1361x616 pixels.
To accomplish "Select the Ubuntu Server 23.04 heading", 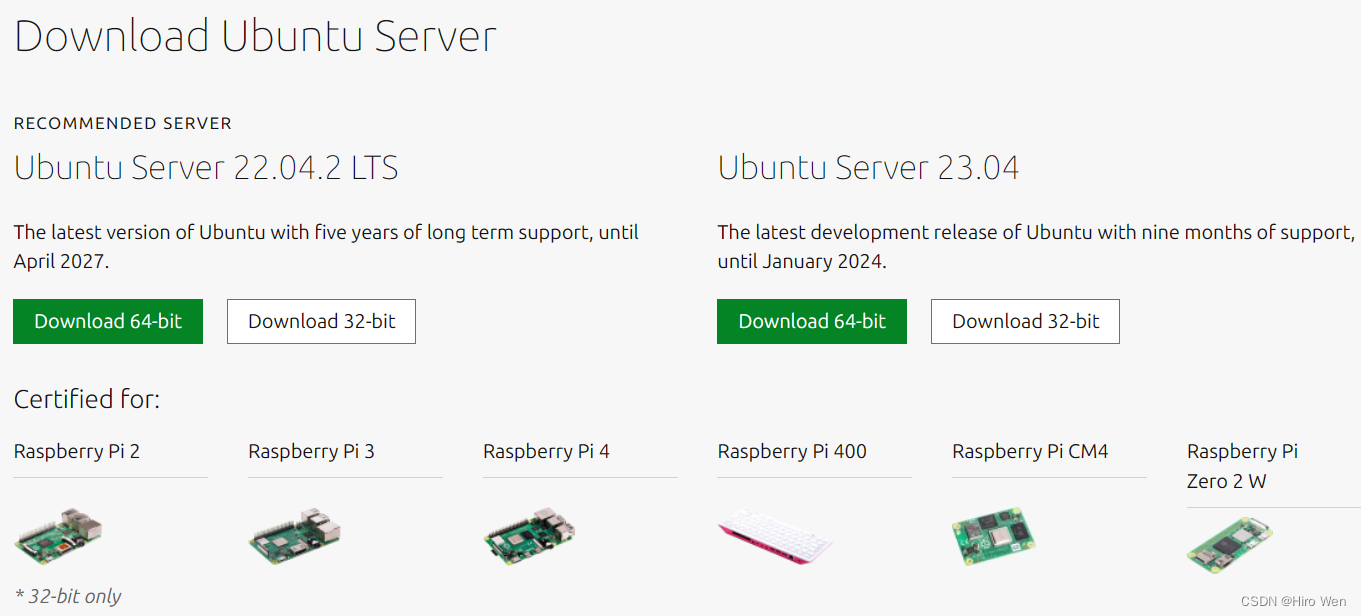I will click(x=868, y=167).
